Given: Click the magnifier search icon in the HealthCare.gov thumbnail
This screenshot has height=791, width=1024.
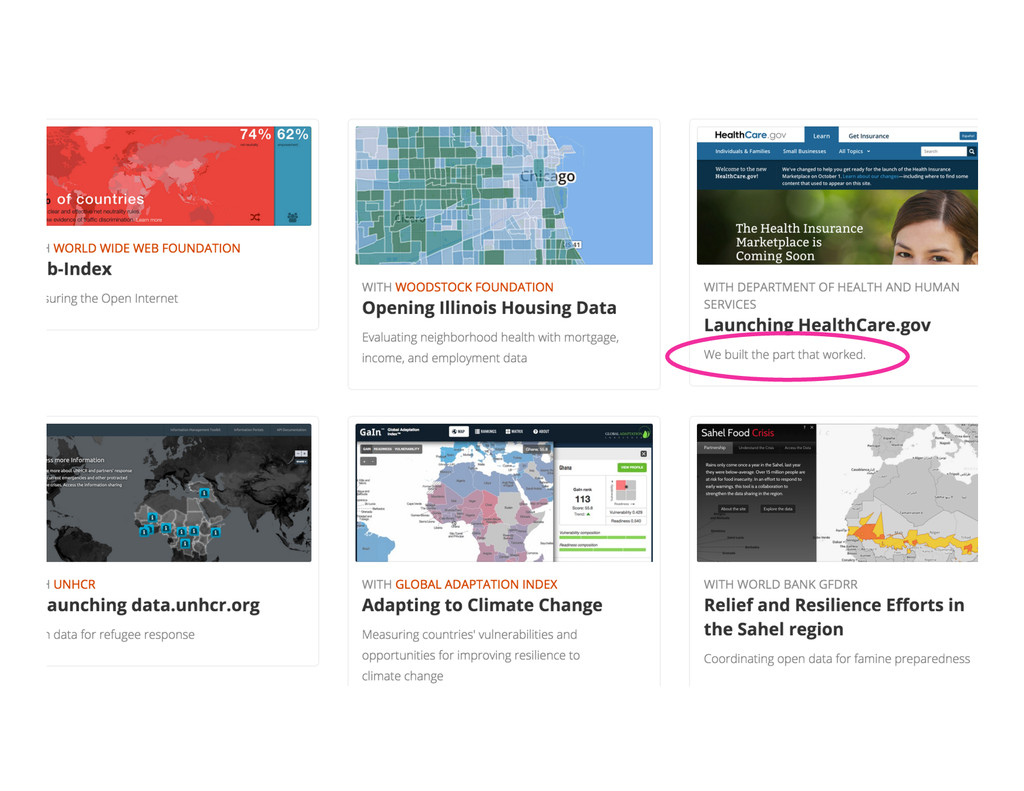Looking at the screenshot, I should click(x=972, y=151).
